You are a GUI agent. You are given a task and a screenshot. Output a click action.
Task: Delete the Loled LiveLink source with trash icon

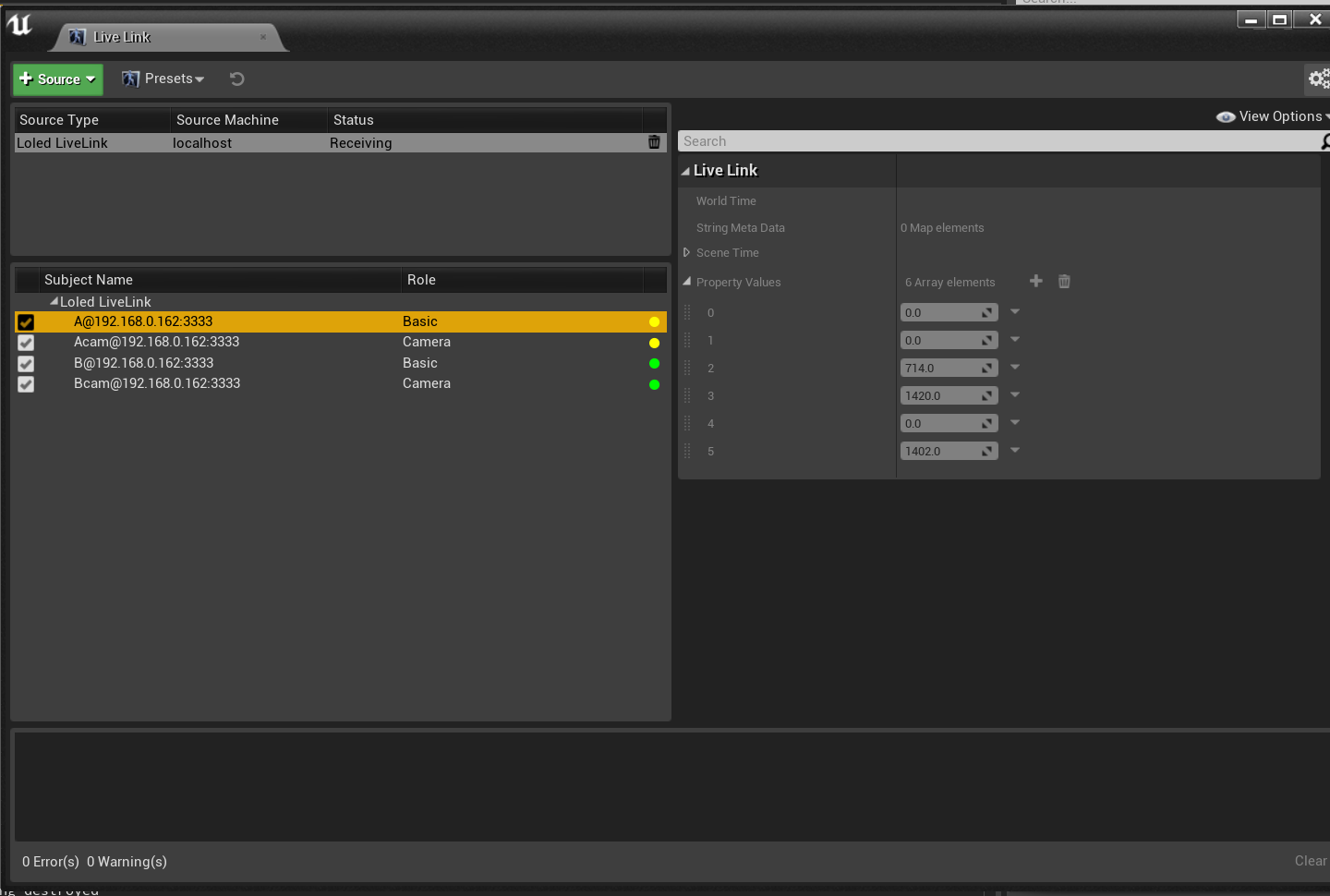[x=654, y=142]
